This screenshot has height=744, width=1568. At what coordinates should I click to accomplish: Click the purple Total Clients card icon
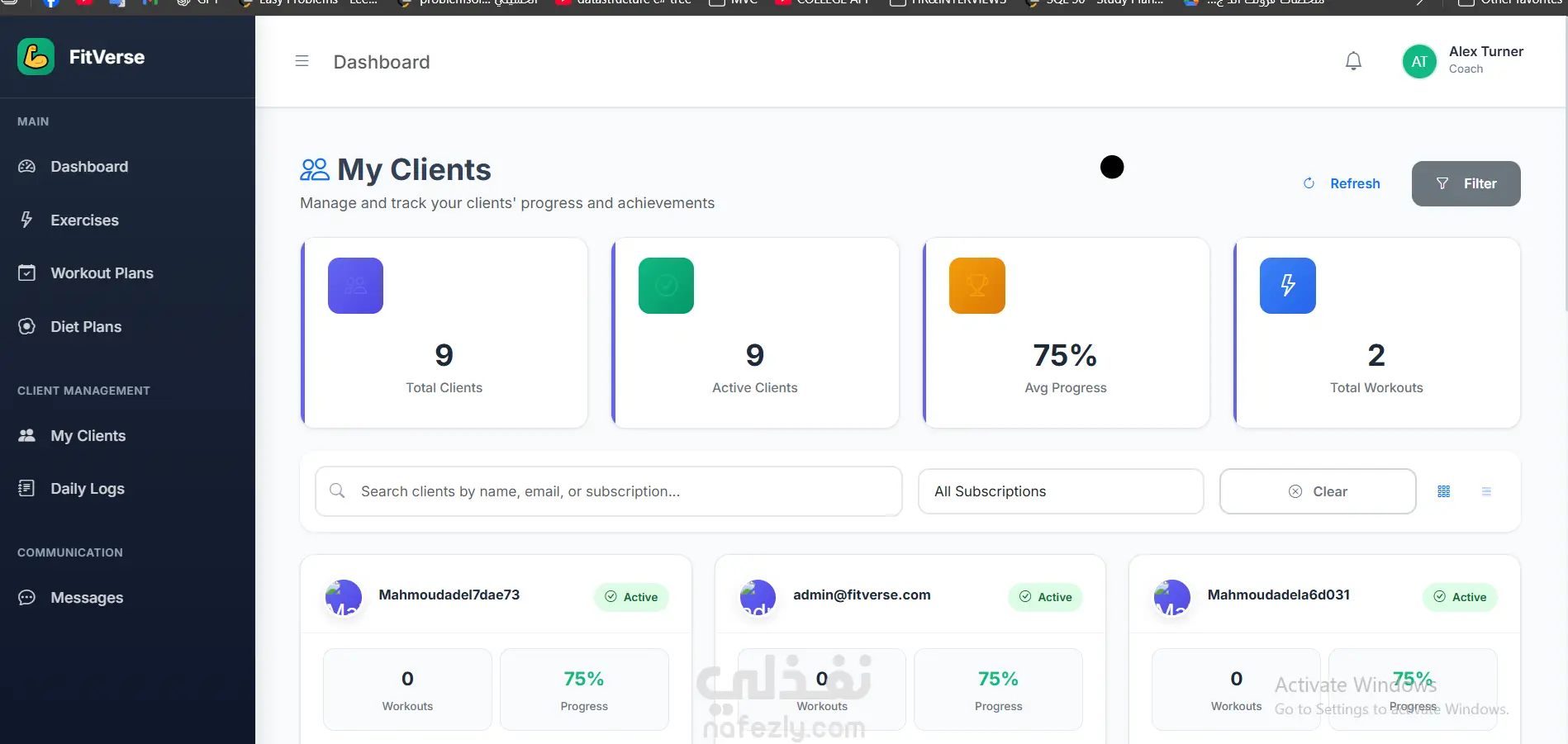point(355,286)
